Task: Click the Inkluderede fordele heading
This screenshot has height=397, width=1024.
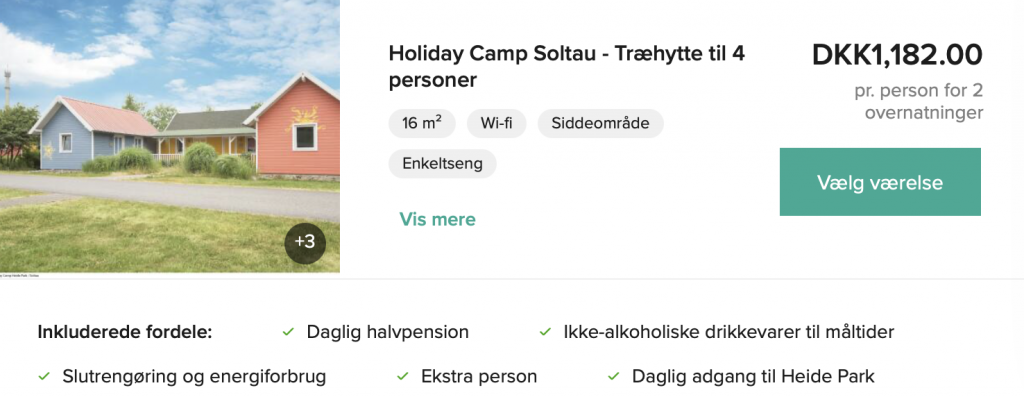Action: [125, 332]
